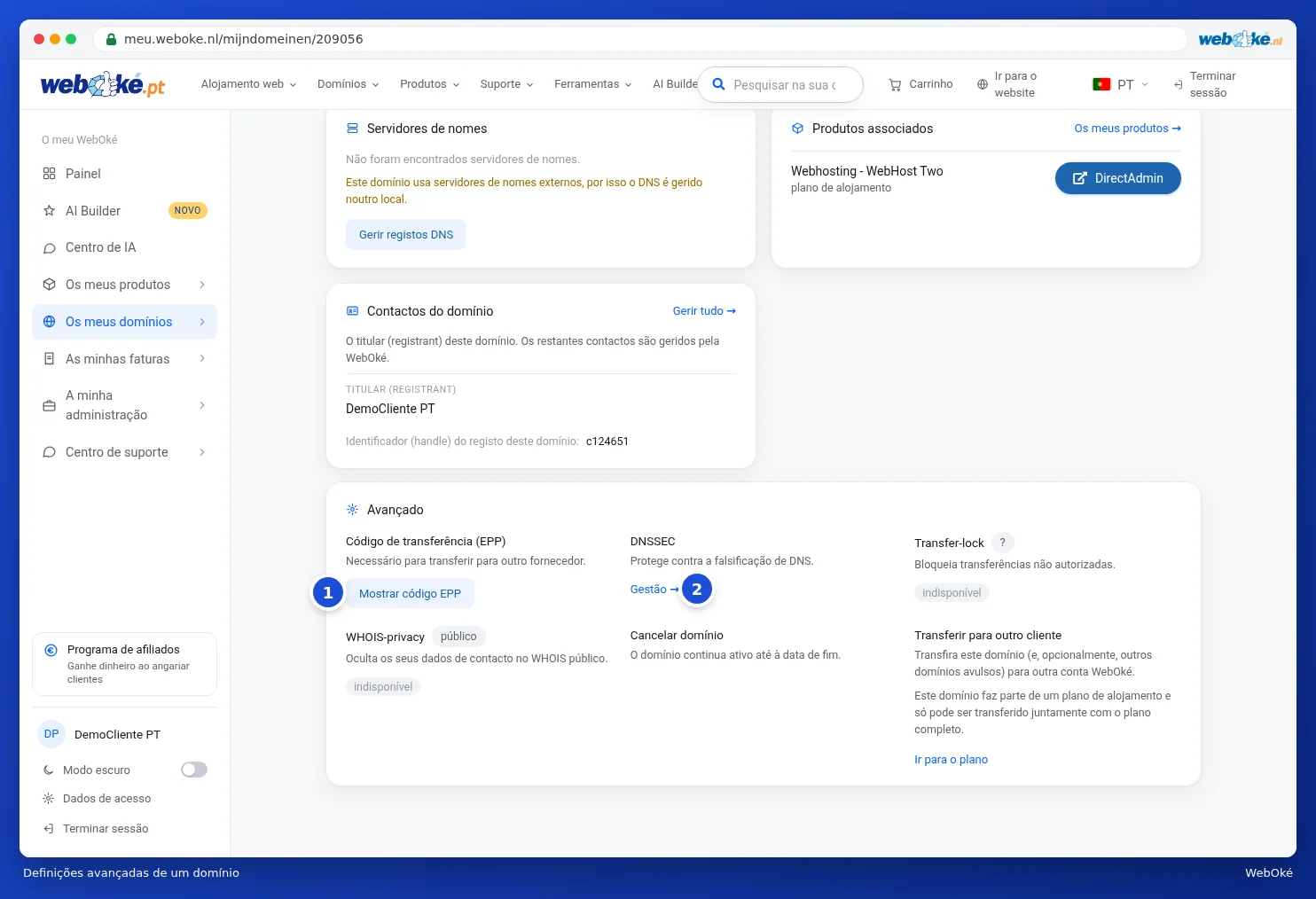Image resolution: width=1316 pixels, height=899 pixels.
Task: Toggle the Modo escuro switch
Action: click(194, 770)
